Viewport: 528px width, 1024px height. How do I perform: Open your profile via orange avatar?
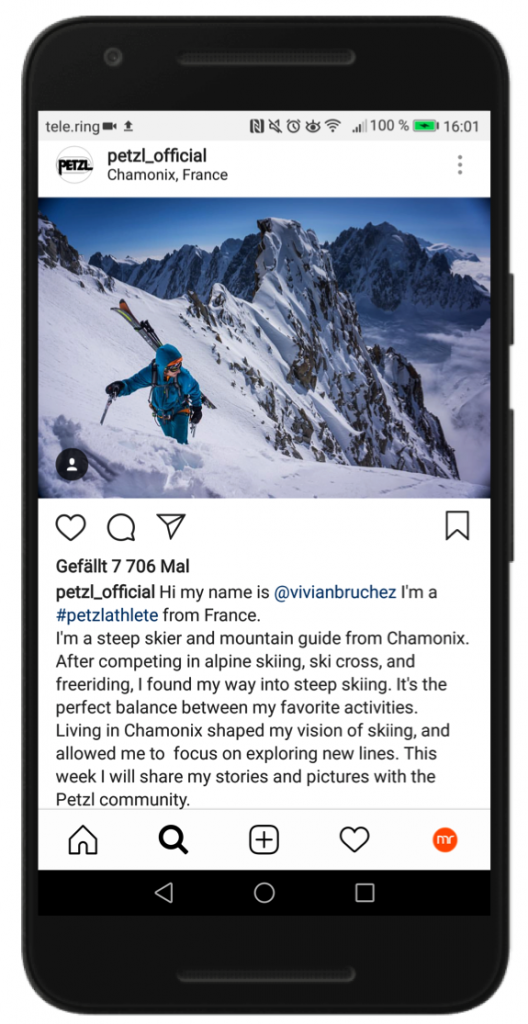point(445,840)
